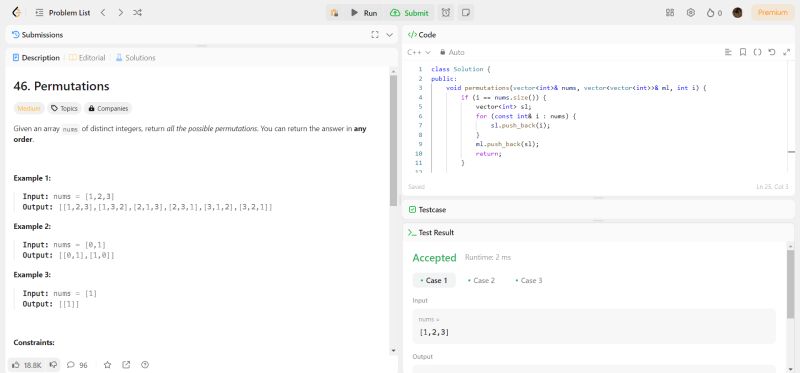Open the Submissions tab
800x373 pixels.
click(x=37, y=35)
